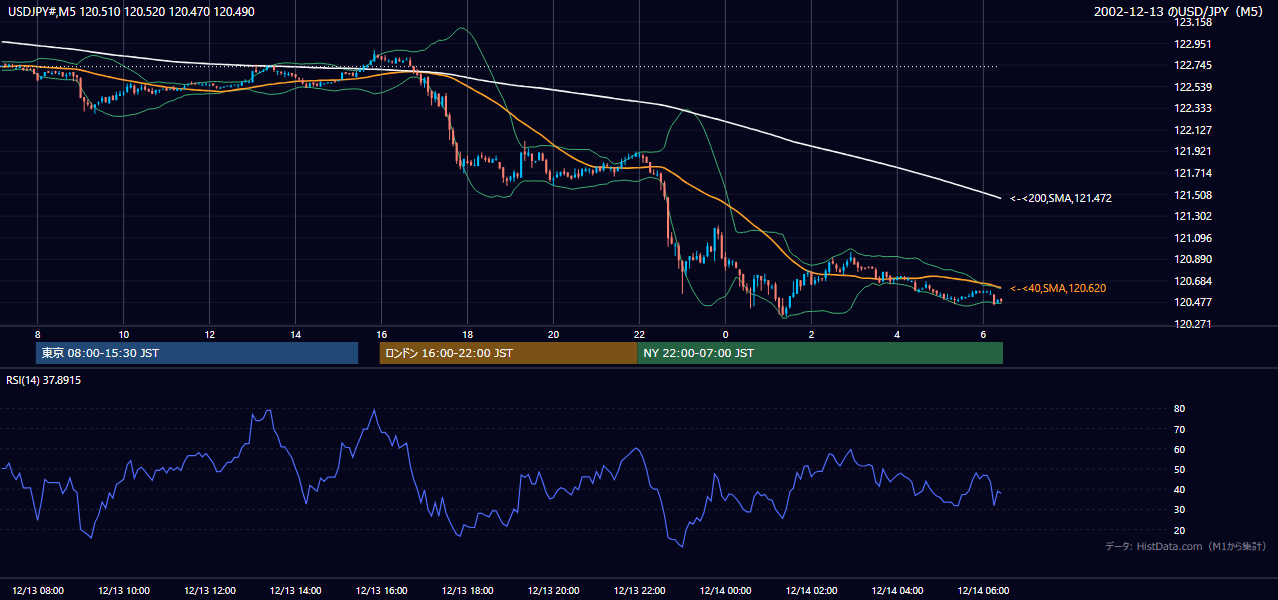Click the 12/14 02:00 date label

click(x=812, y=591)
